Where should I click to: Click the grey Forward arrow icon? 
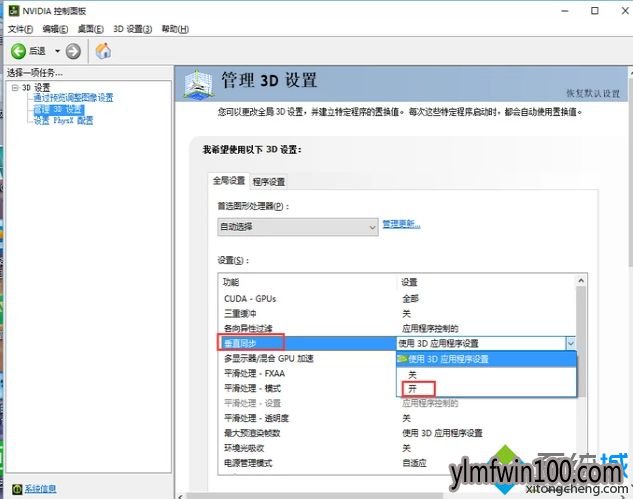pos(73,51)
